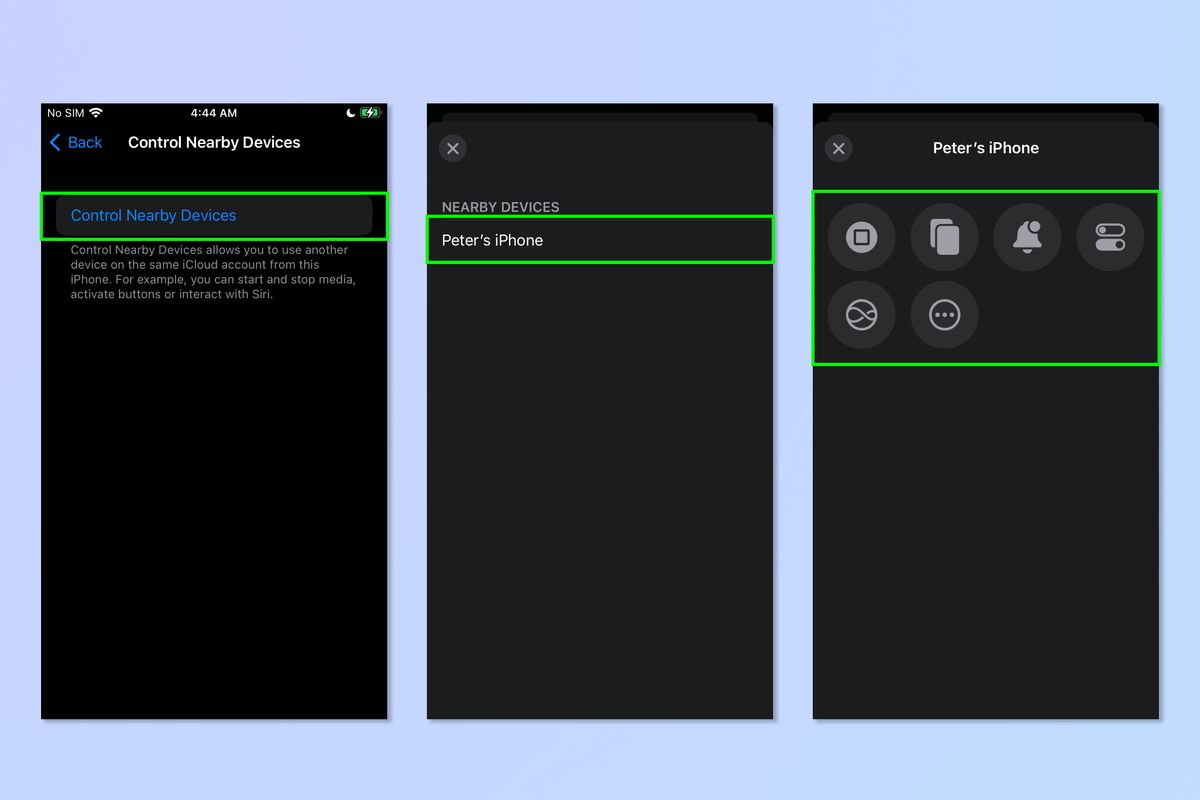Select the Home button control icon
The height and width of the screenshot is (800, 1200).
tap(861, 237)
